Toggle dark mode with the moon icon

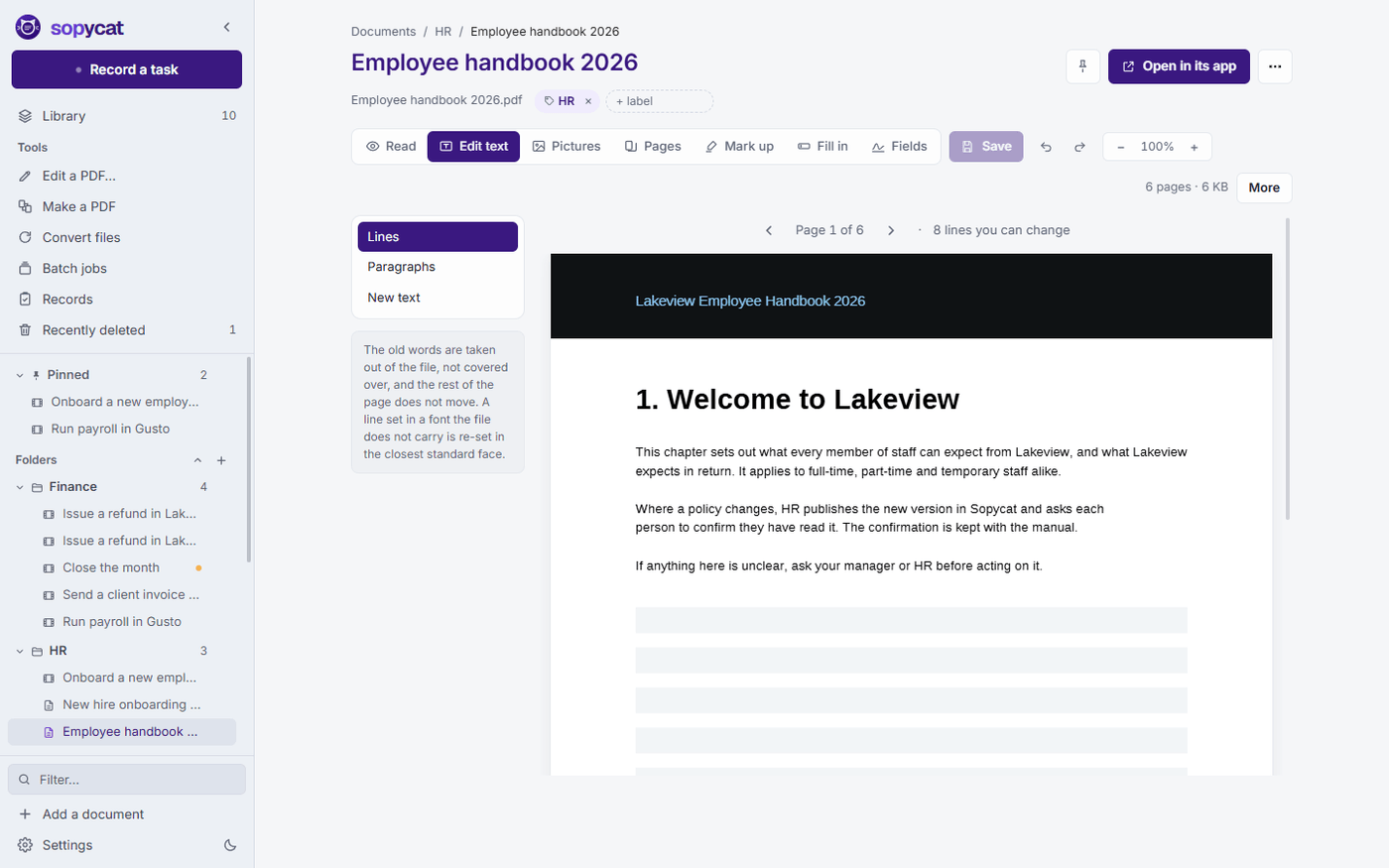(x=230, y=845)
